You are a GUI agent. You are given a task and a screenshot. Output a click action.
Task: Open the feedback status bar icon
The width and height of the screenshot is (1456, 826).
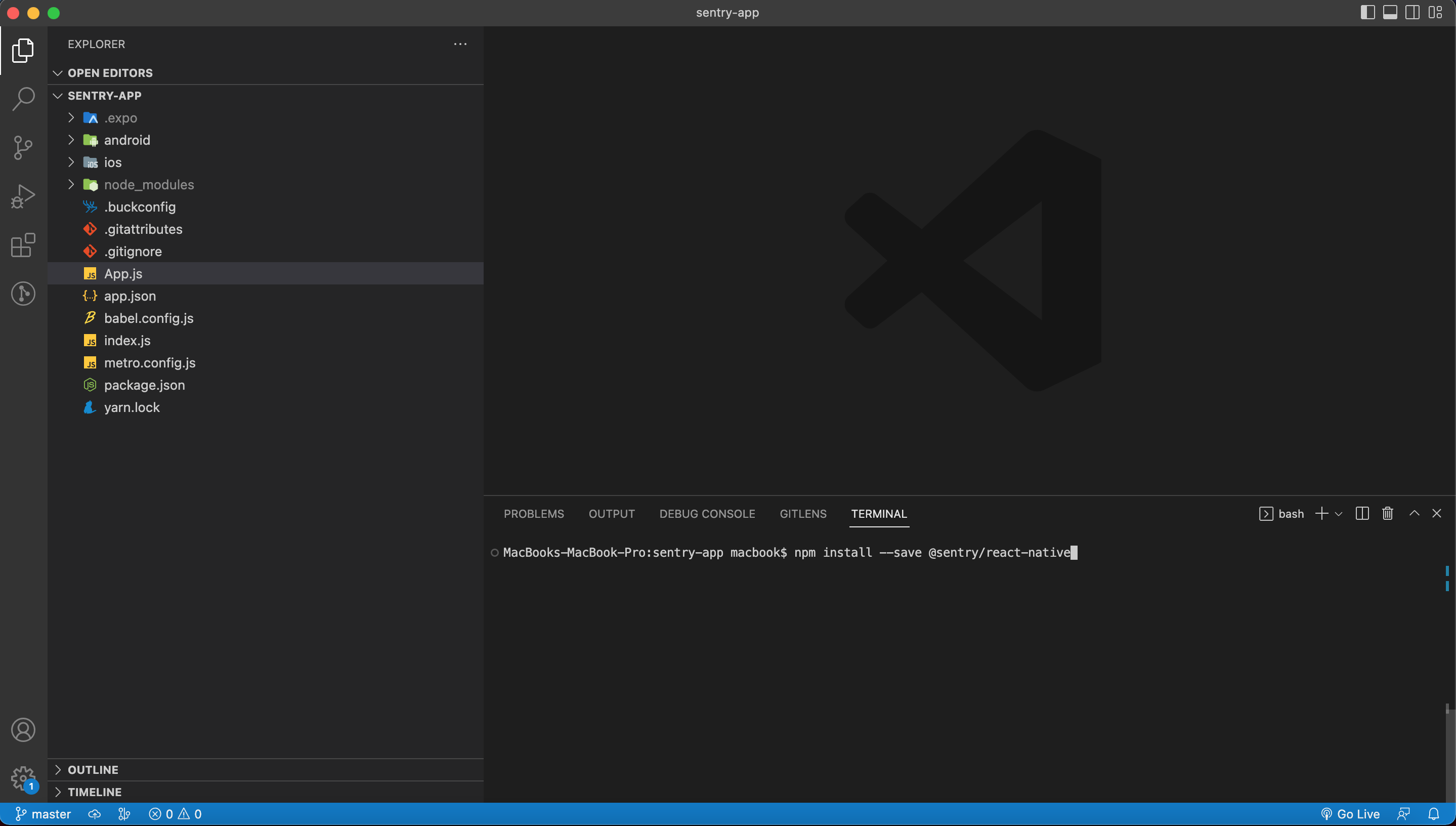(1404, 814)
